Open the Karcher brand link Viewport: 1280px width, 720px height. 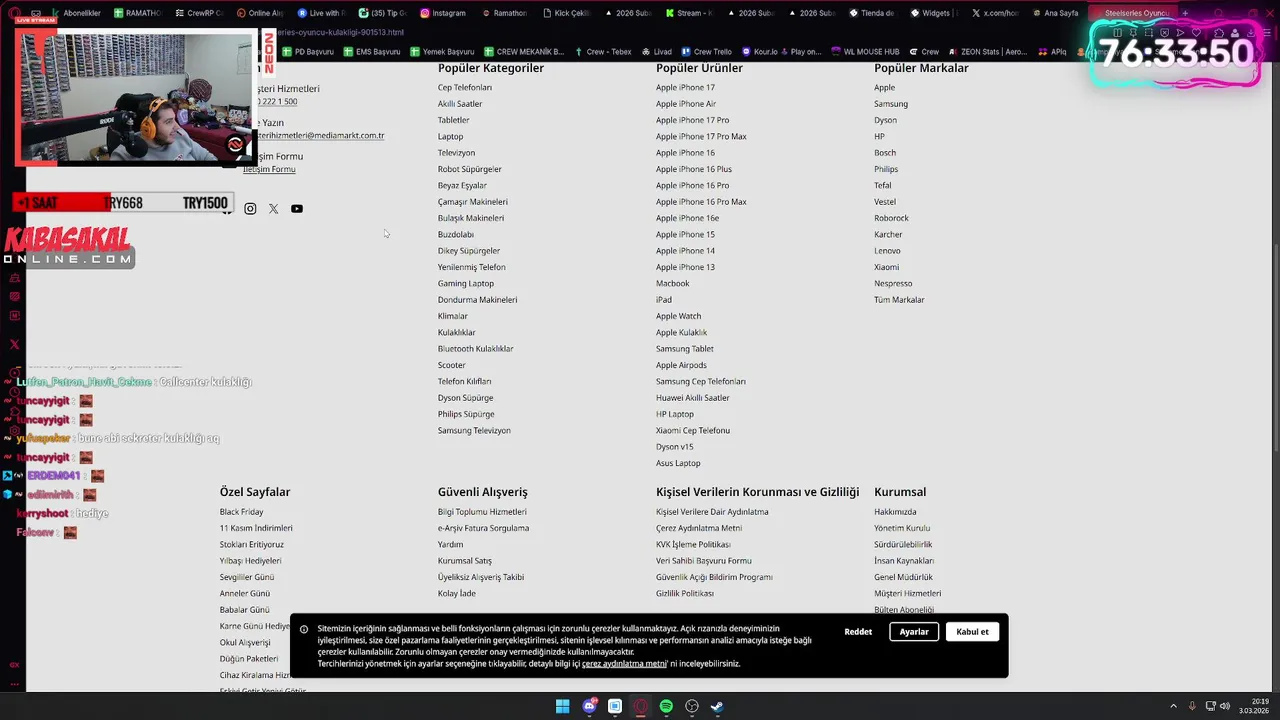point(888,235)
